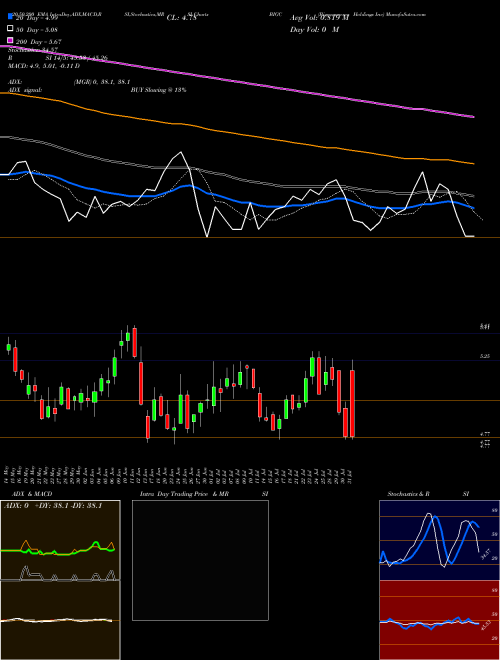Click the 'BUY Slowing @ 13%' signal text
This screenshot has height=660, width=500.
(x=158, y=90)
